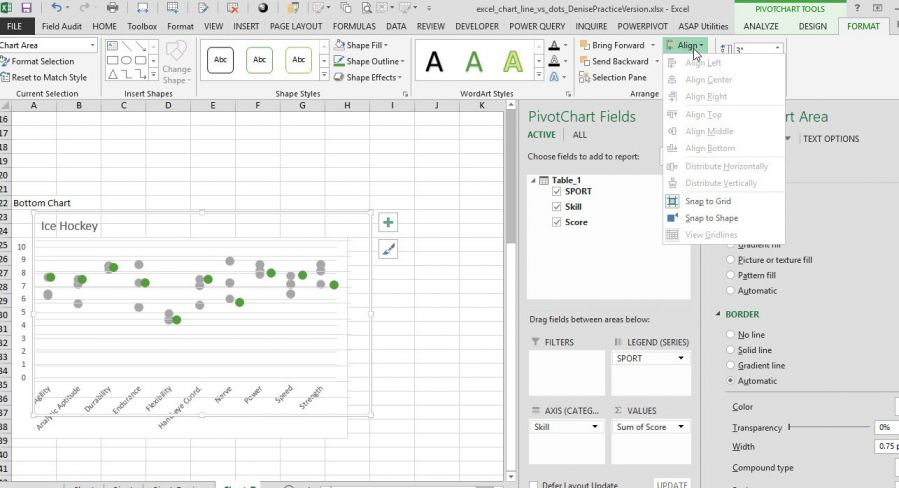Apply the green outlined A WordArt style
899x488 pixels.
513,61
